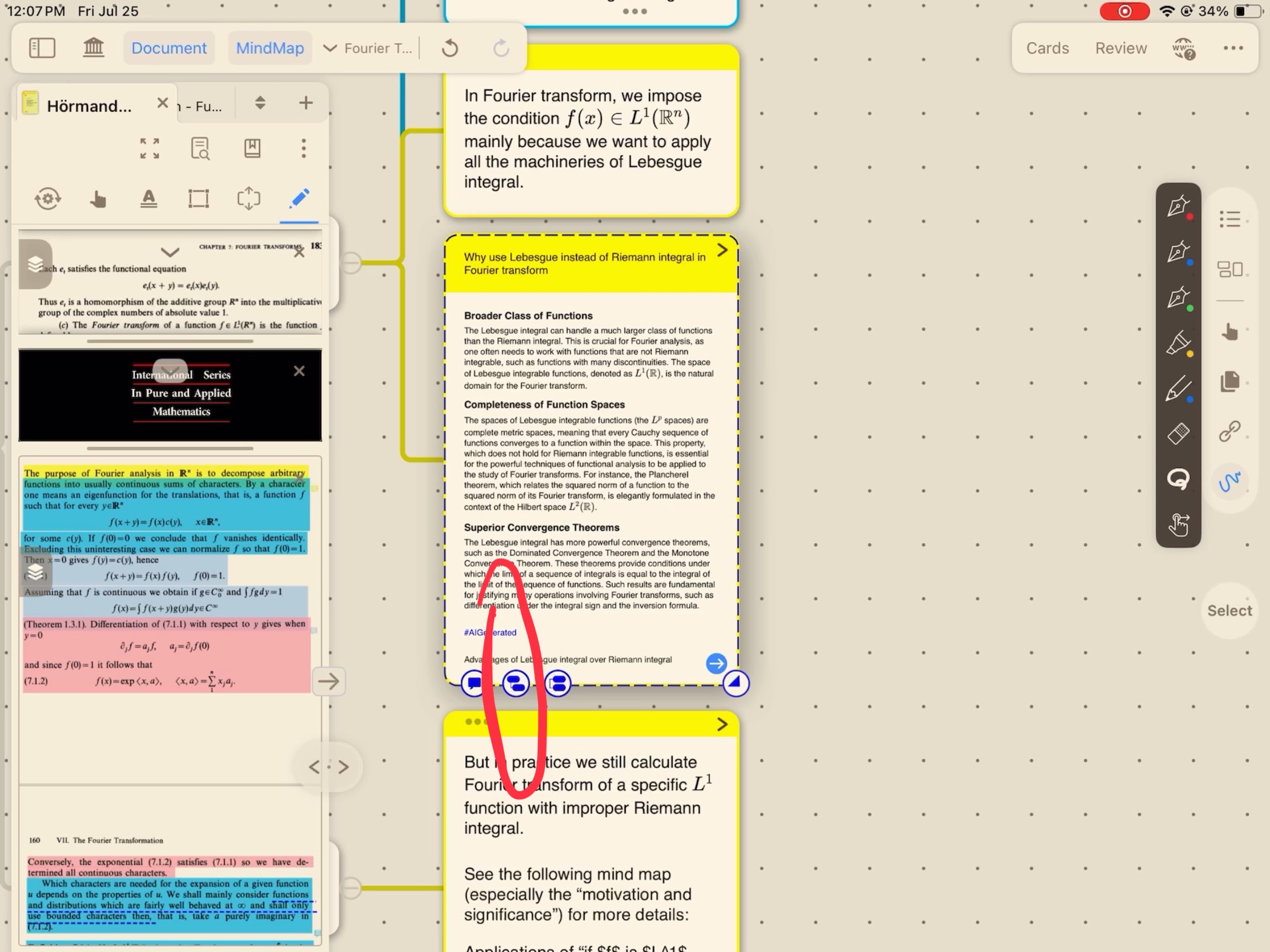The image size is (1270, 952).
Task: Add a new document tab
Action: [306, 103]
